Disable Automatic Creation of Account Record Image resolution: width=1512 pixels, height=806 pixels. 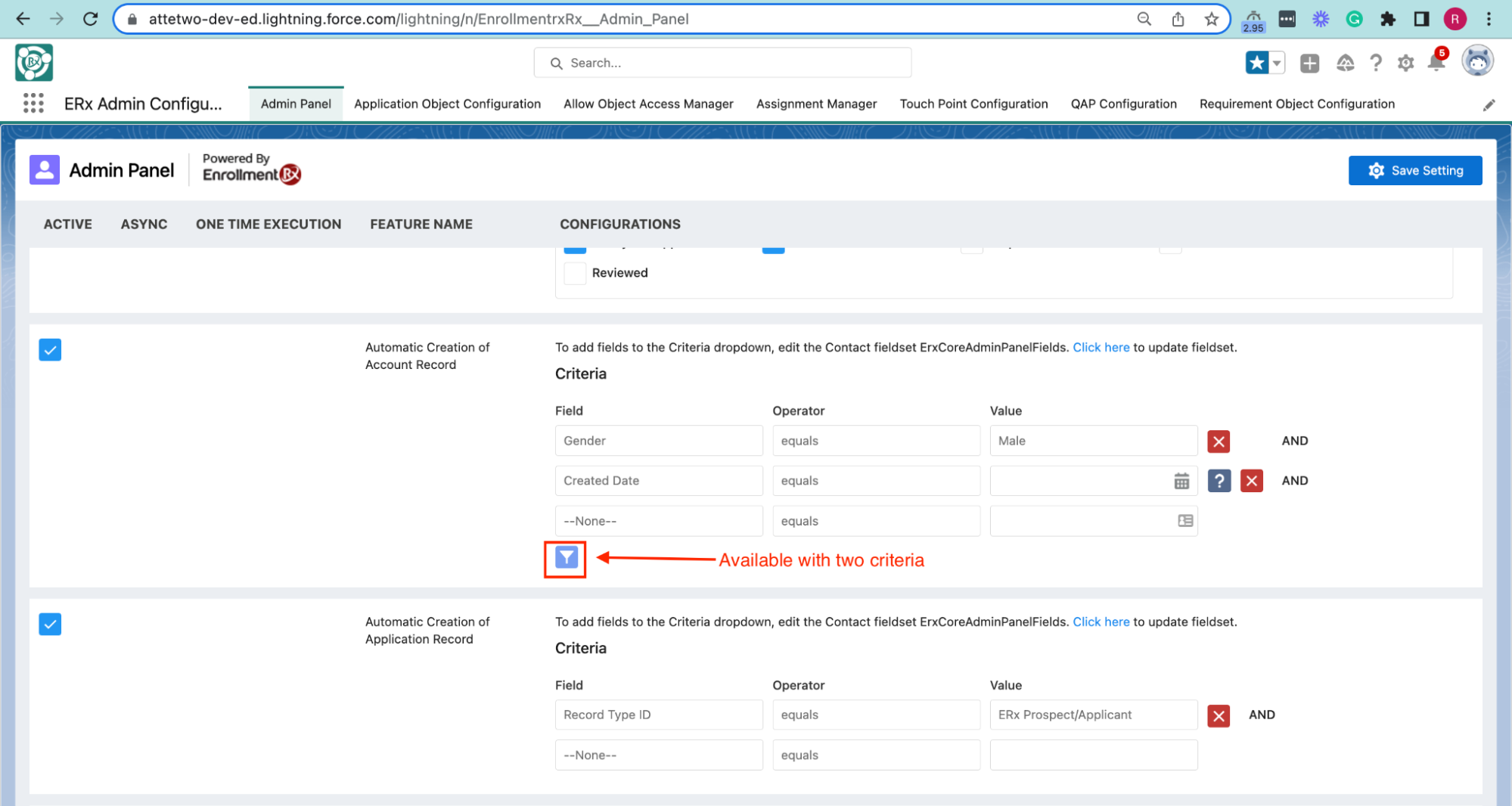(x=50, y=350)
